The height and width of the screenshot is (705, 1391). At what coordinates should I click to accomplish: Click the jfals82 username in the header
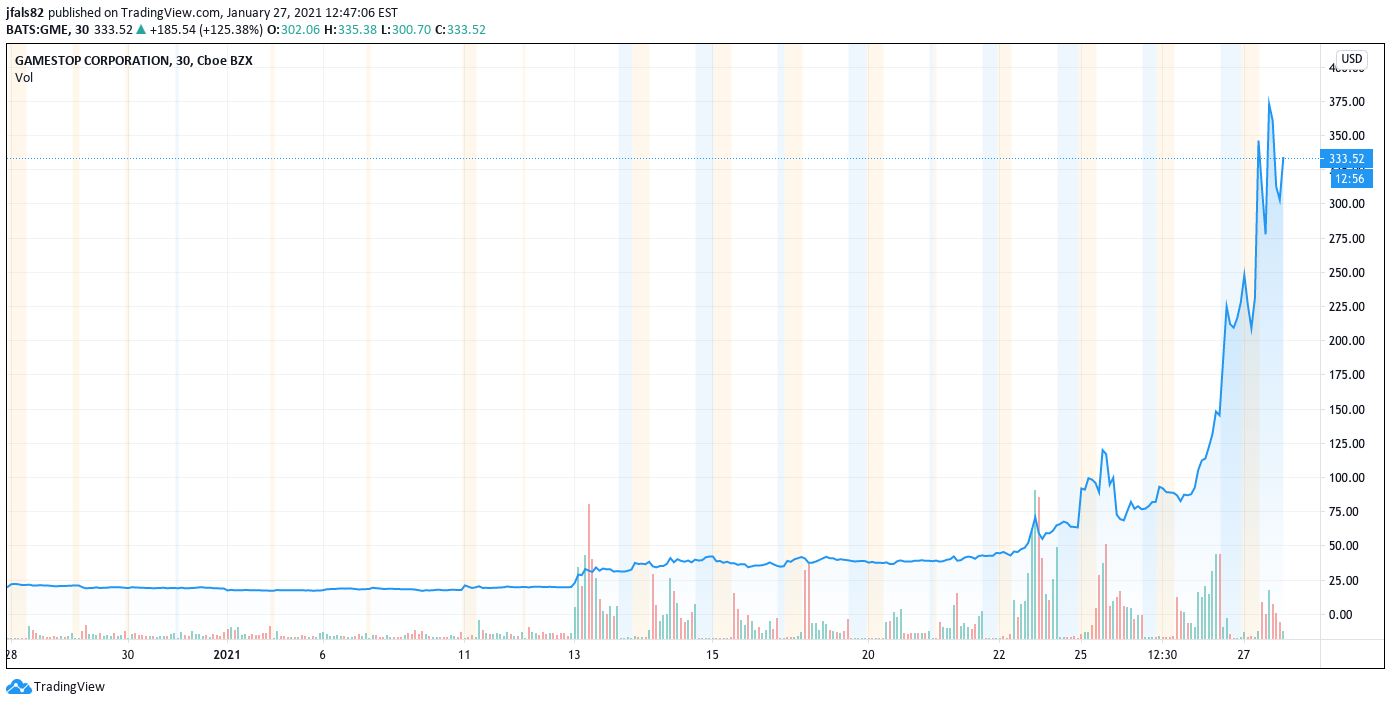pos(25,13)
